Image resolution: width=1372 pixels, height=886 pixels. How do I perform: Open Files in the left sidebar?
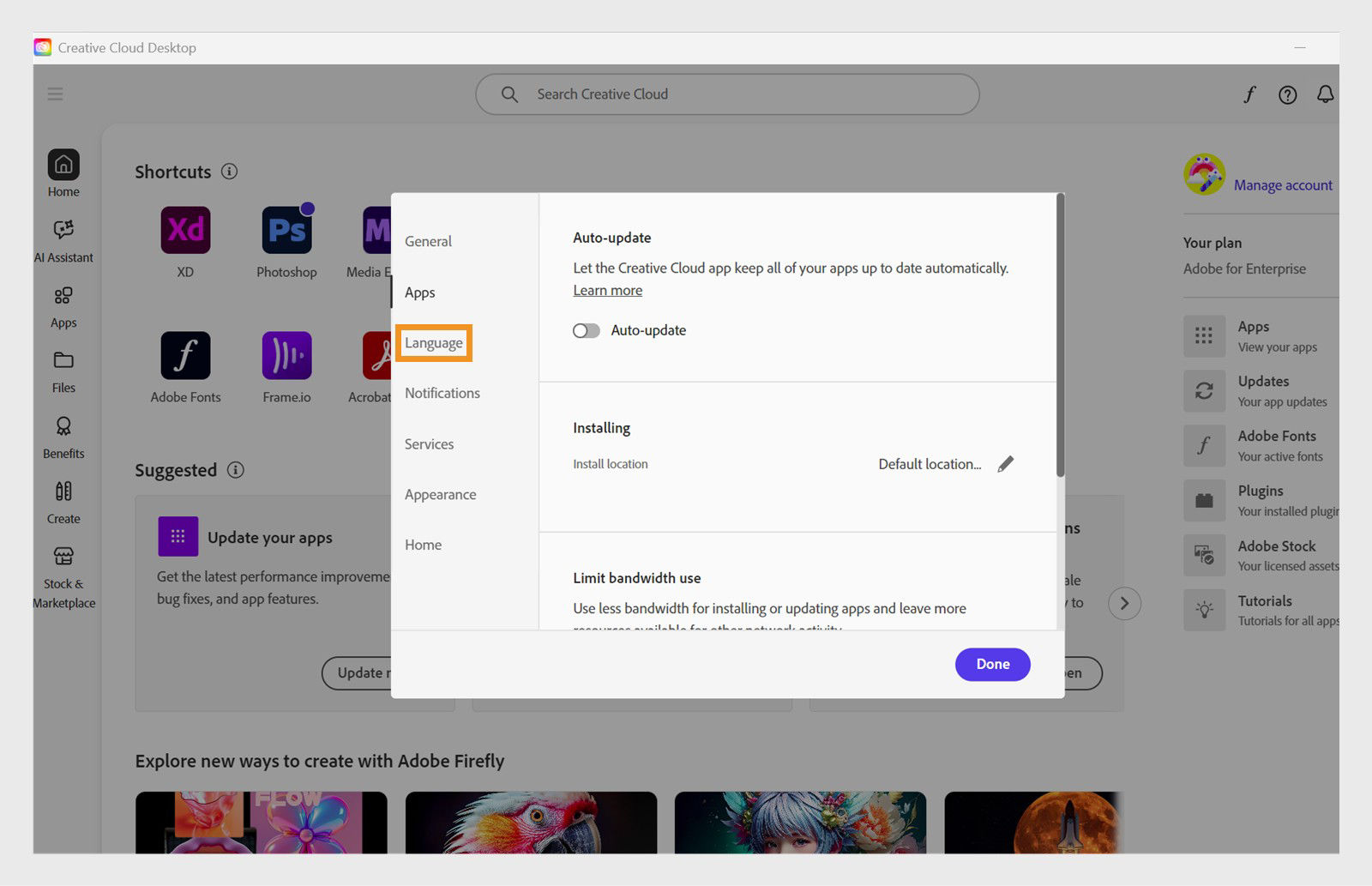coord(63,372)
